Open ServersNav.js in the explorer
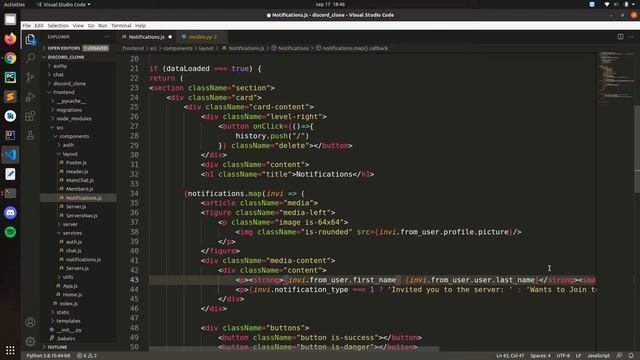 (x=81, y=216)
